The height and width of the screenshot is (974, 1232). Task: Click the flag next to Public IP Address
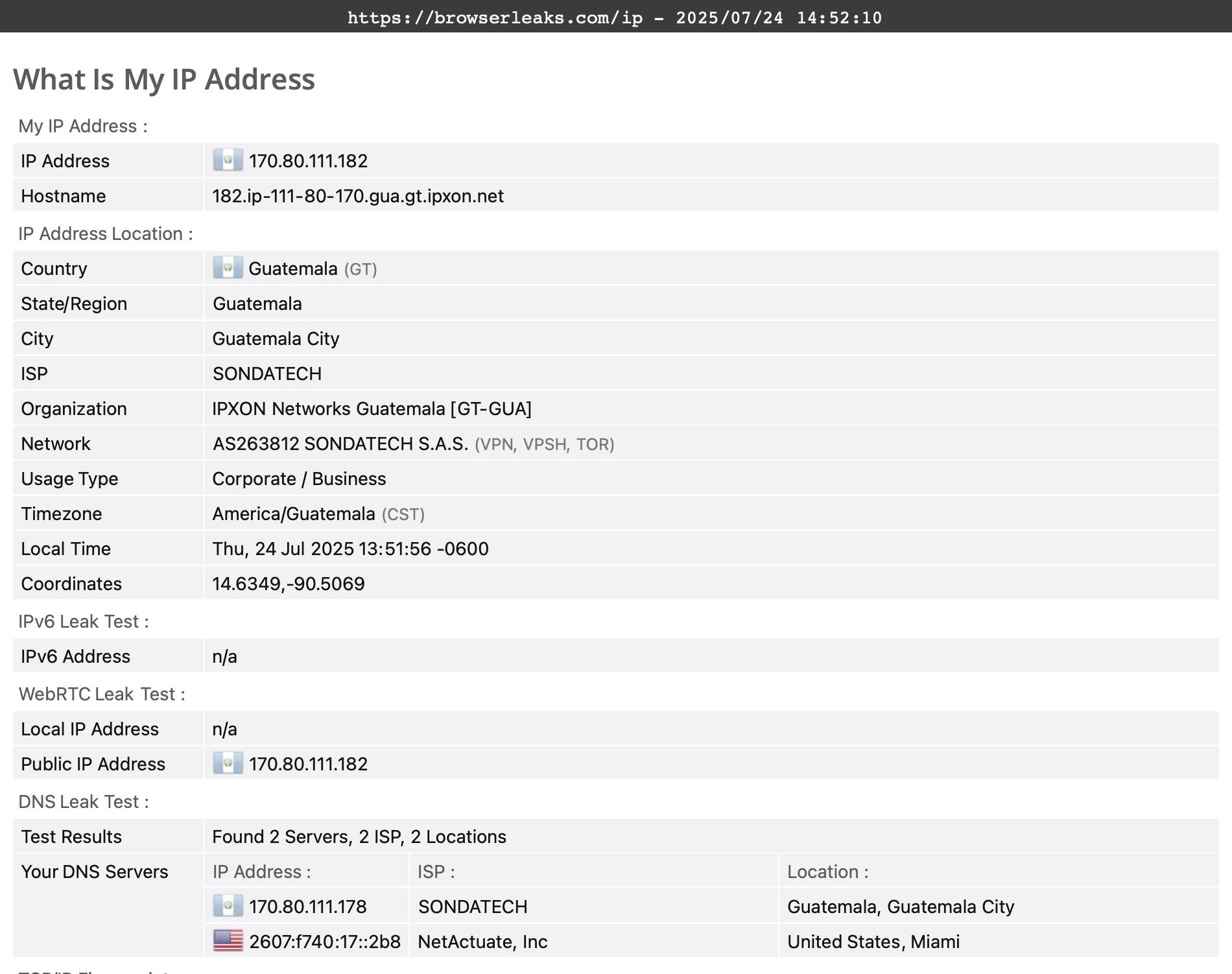[x=228, y=763]
